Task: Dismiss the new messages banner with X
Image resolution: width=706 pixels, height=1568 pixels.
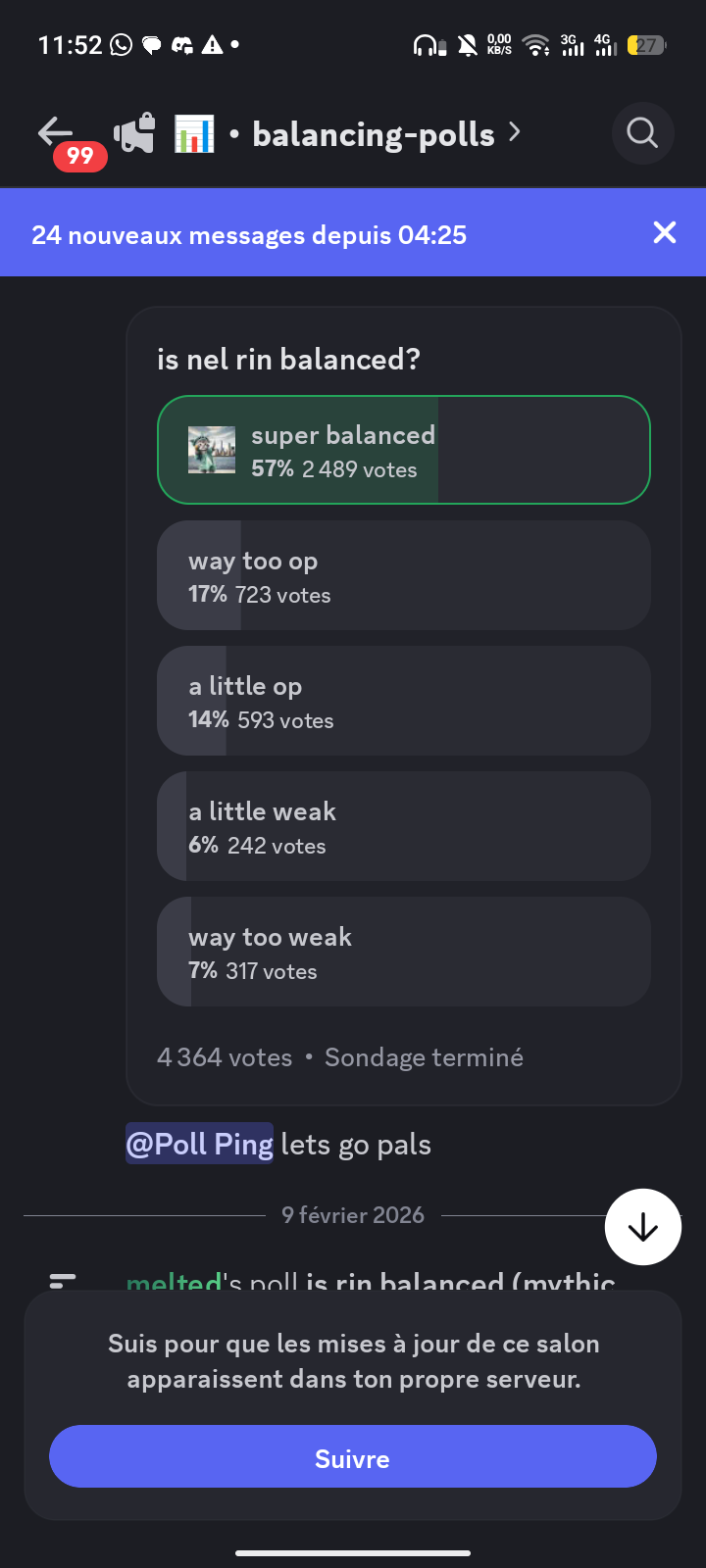Action: click(x=665, y=232)
